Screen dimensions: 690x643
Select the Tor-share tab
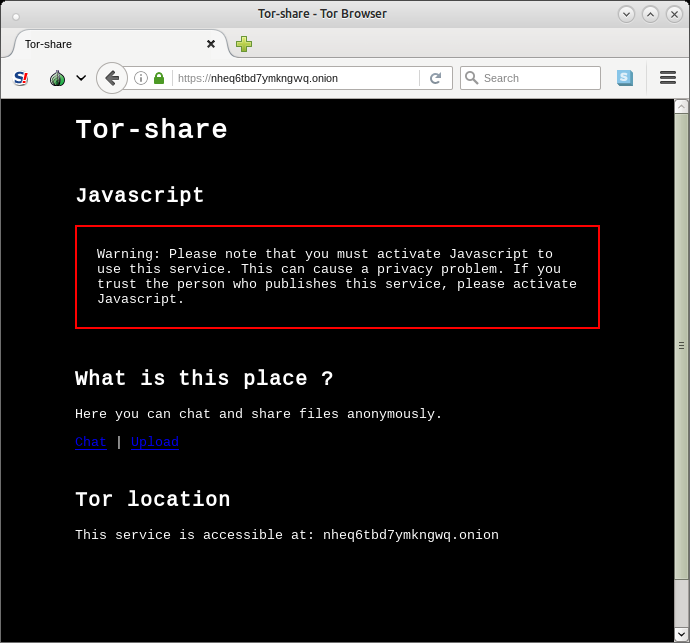pyautogui.click(x=119, y=44)
